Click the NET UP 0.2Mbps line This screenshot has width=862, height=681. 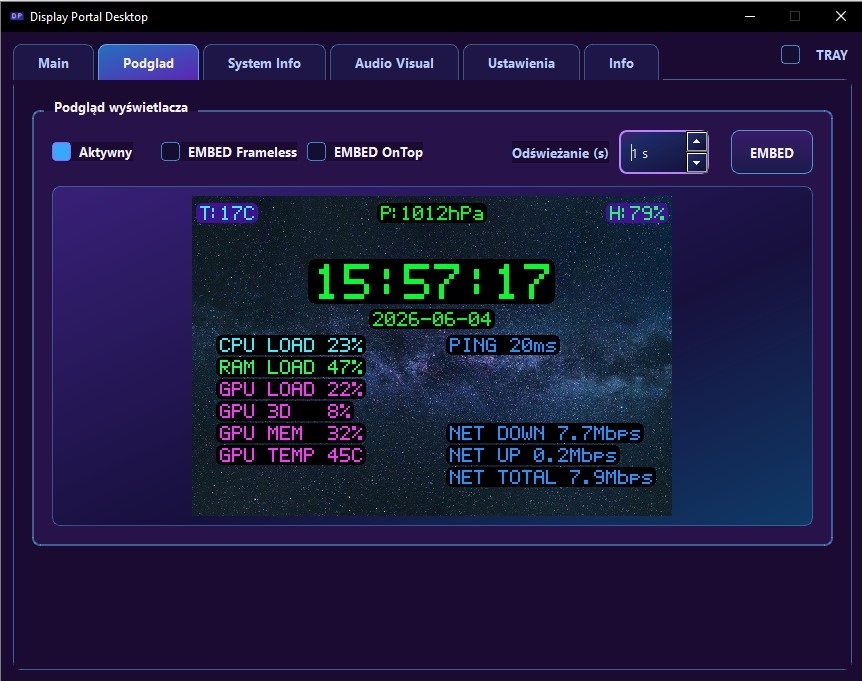tap(533, 455)
